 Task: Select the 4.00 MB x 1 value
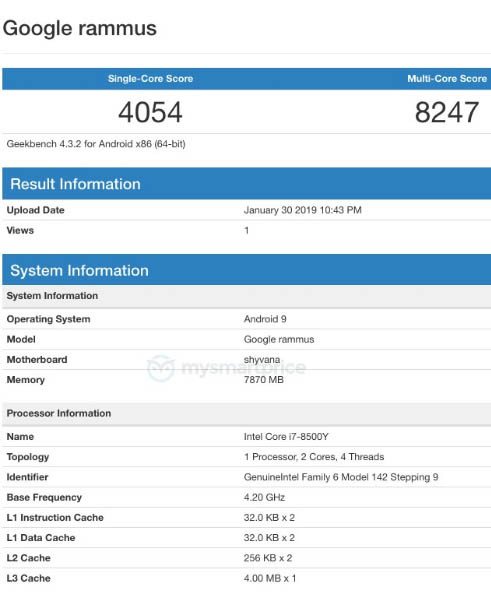270,579
